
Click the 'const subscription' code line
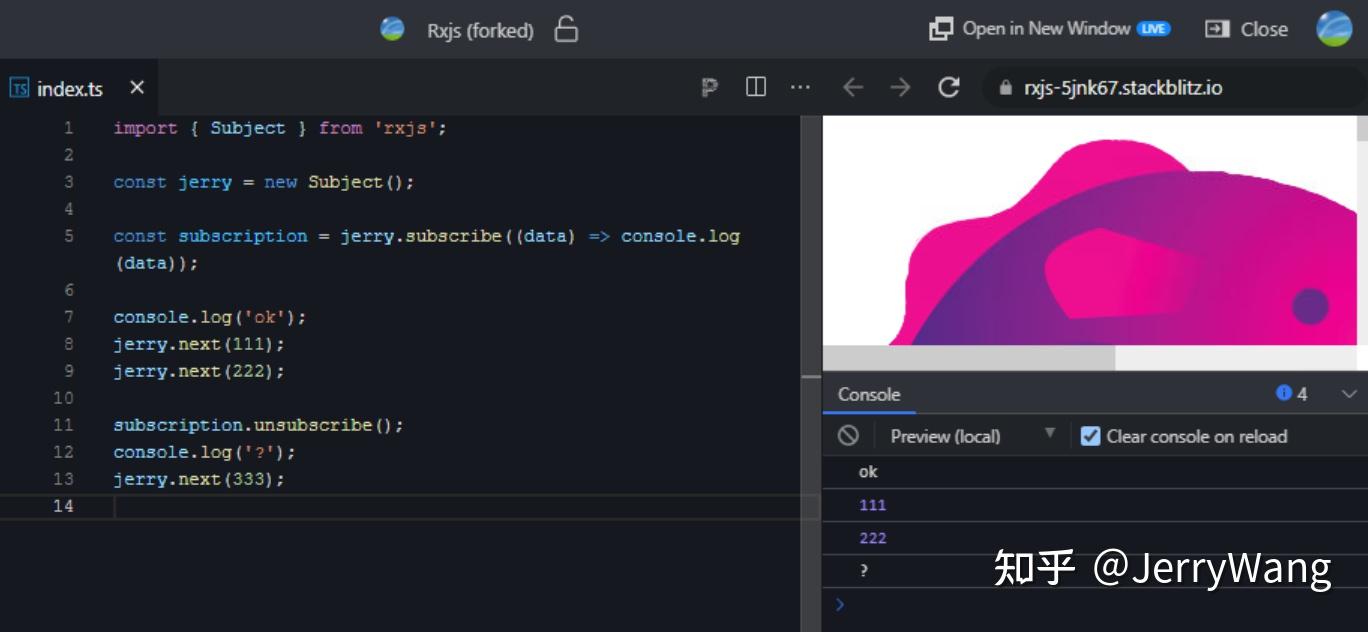426,249
